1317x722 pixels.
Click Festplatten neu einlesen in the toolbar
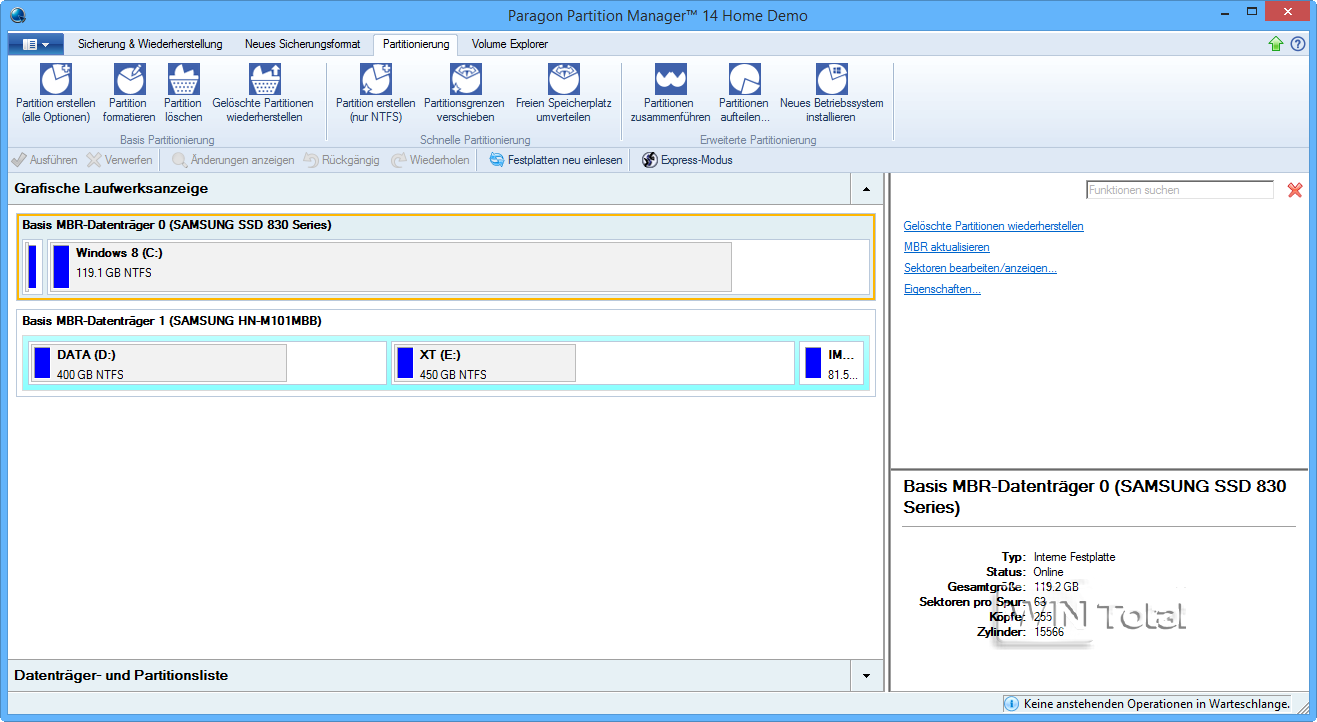555,160
